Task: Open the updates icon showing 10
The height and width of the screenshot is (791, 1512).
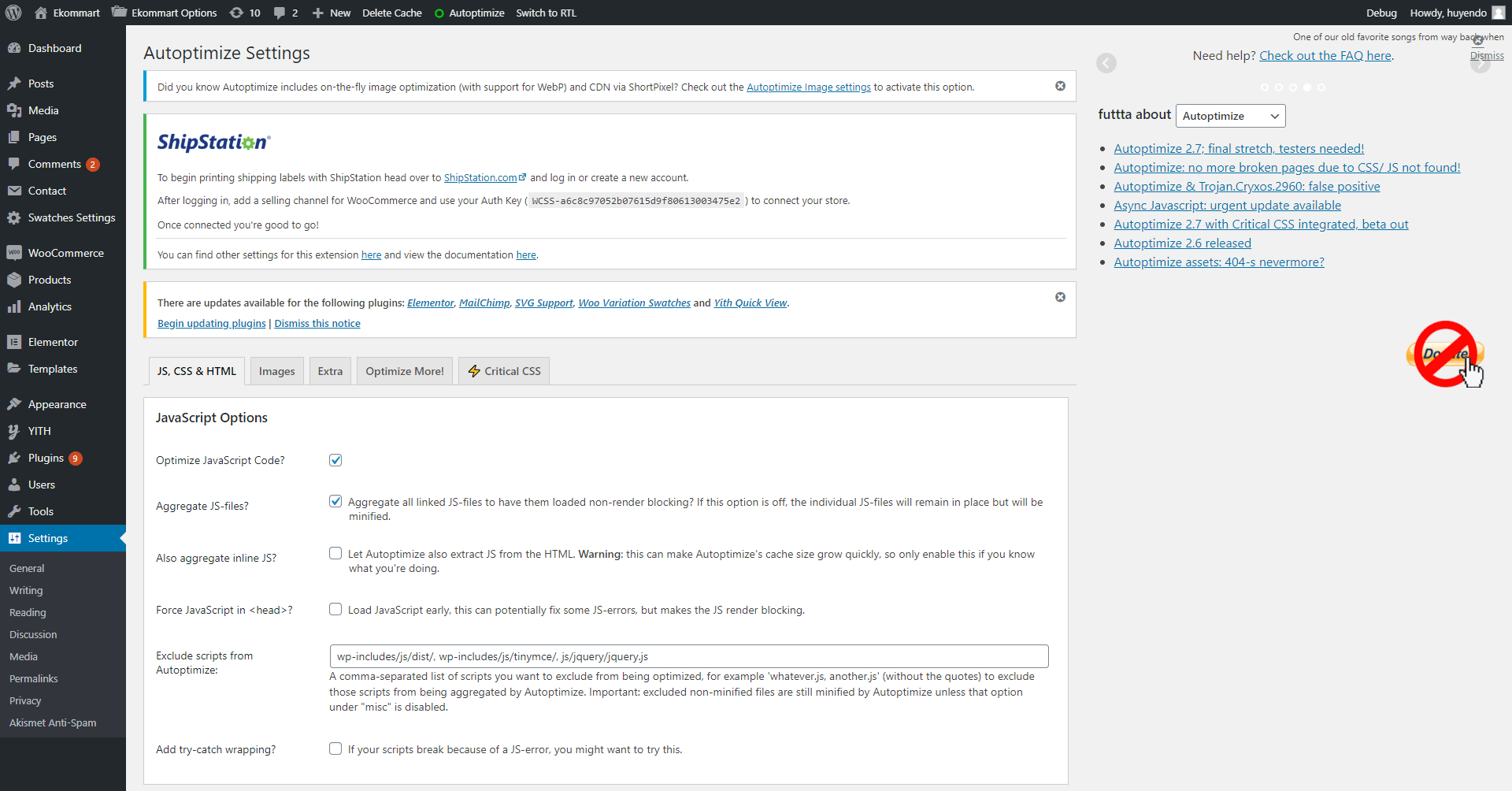Action: pyautogui.click(x=245, y=13)
